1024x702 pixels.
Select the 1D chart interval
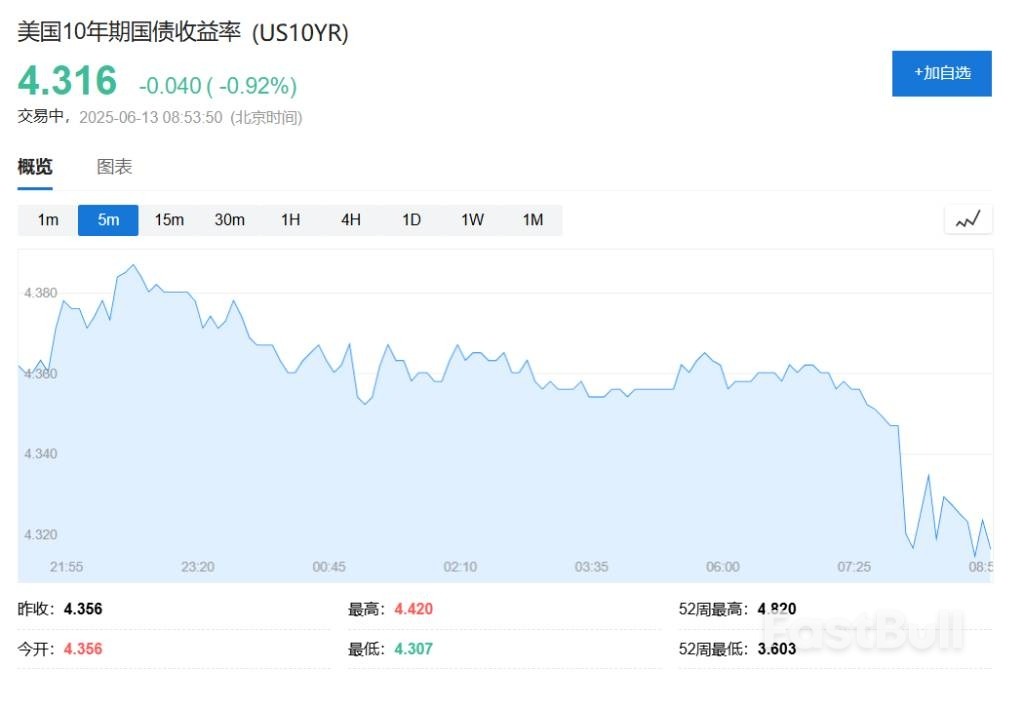click(x=410, y=219)
